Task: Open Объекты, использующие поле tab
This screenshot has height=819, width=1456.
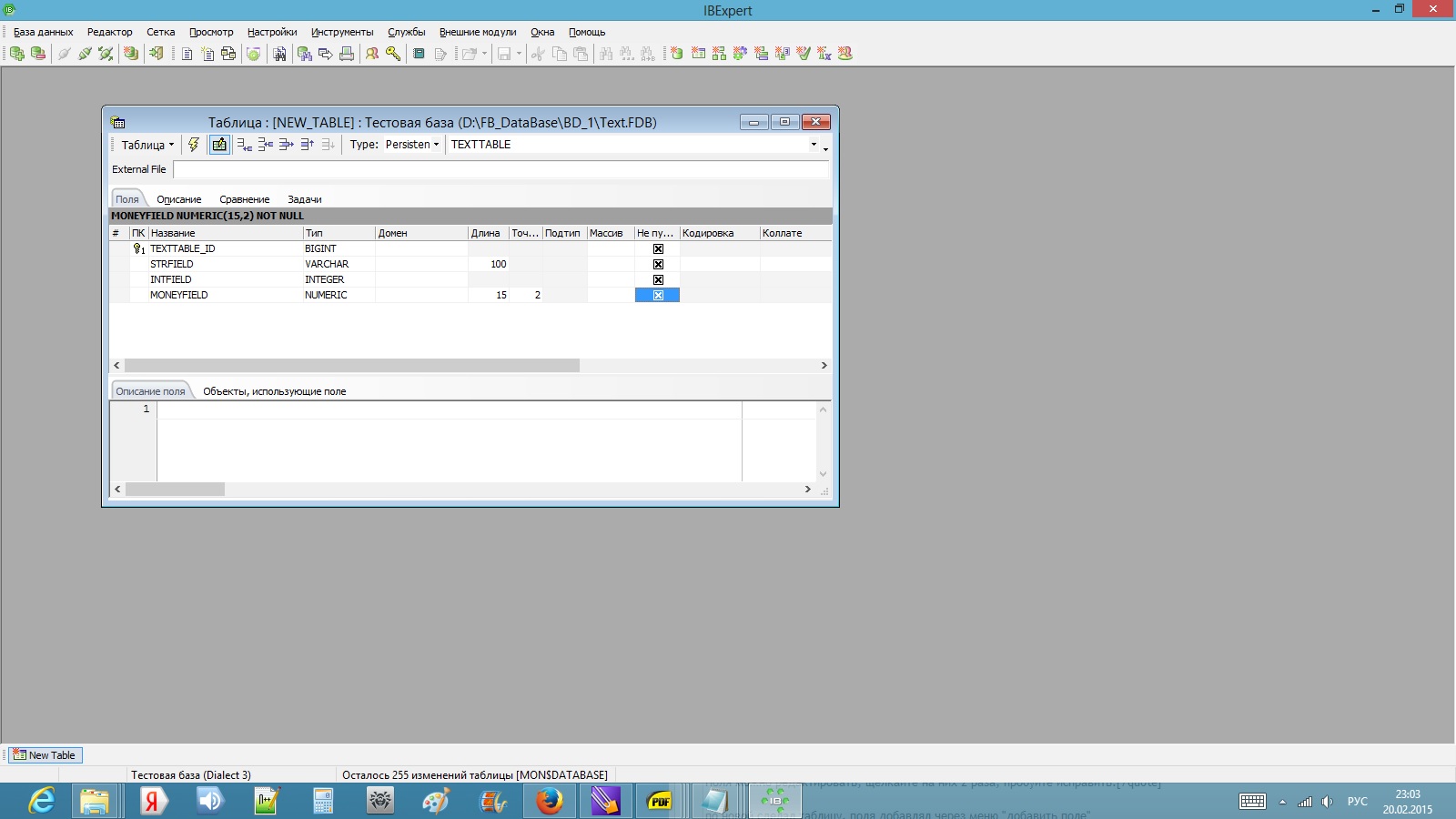Action: pos(274,391)
